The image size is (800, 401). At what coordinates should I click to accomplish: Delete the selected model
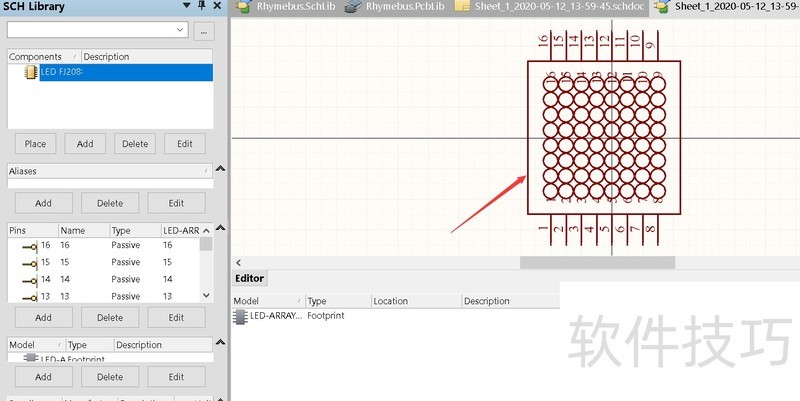(110, 377)
